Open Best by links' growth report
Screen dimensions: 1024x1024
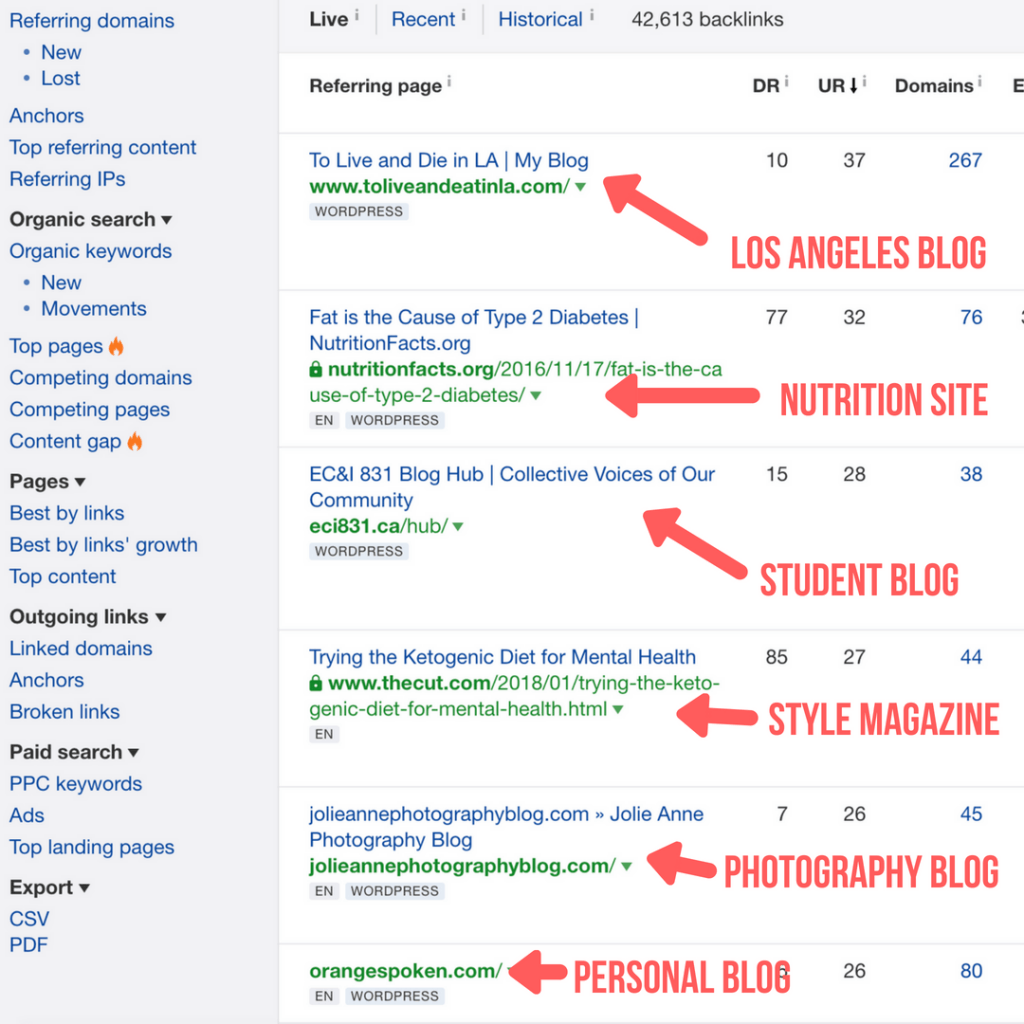tap(103, 545)
